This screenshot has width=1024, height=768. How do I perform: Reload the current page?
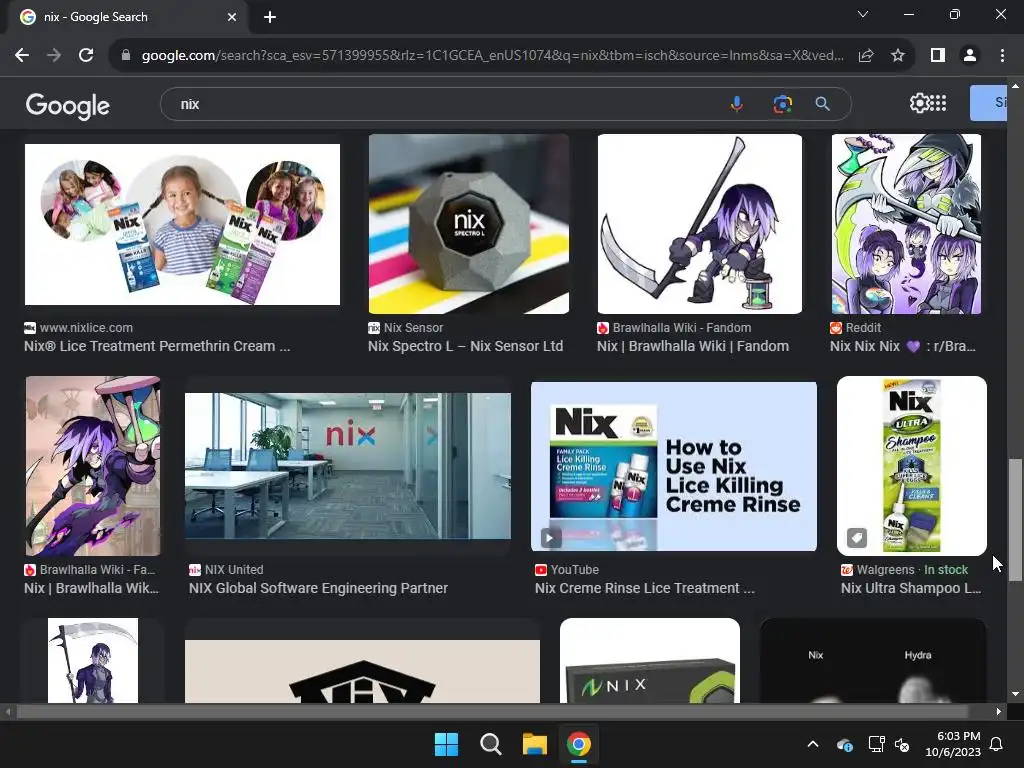[x=86, y=56]
